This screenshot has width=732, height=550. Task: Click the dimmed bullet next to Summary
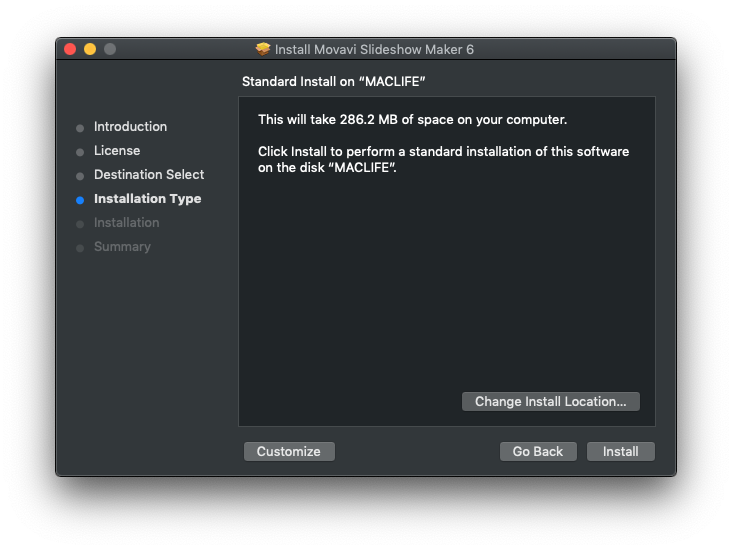pyautogui.click(x=80, y=248)
